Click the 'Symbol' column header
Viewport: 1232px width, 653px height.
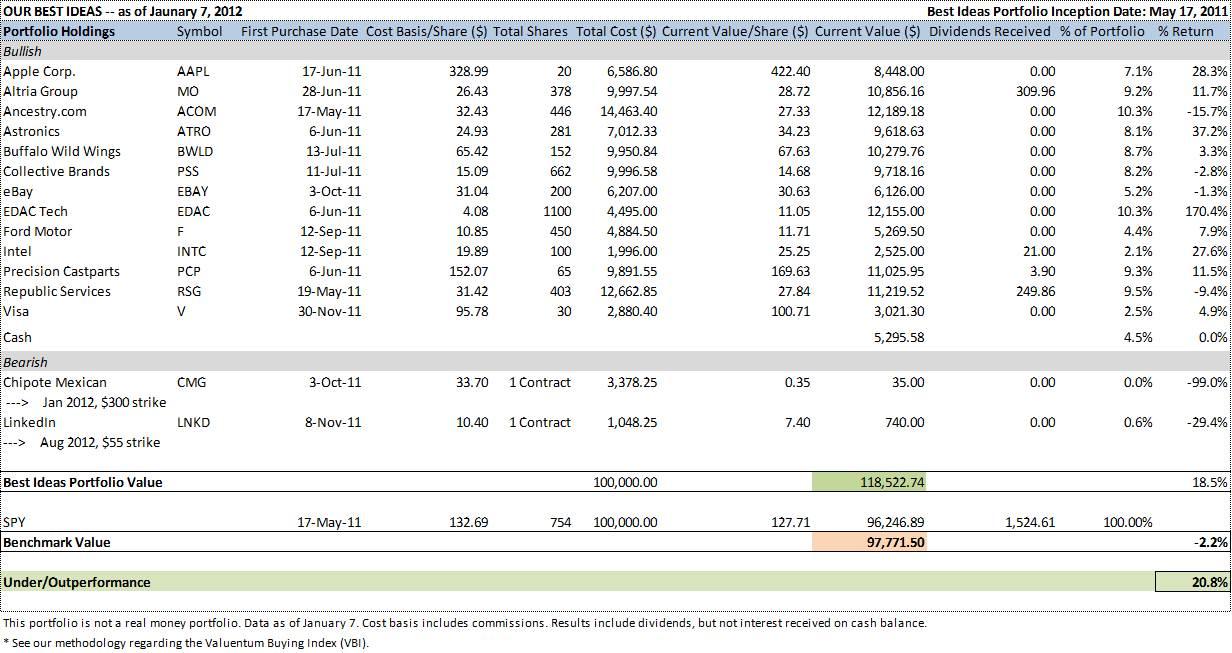(199, 31)
